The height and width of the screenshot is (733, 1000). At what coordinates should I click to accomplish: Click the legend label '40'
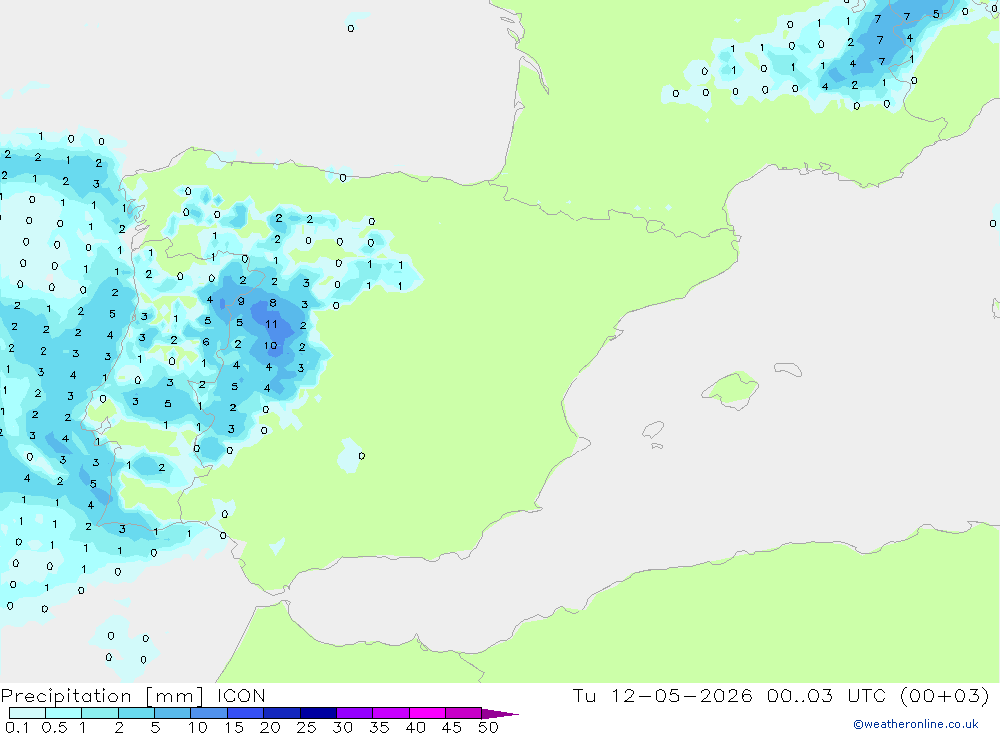coord(415,727)
